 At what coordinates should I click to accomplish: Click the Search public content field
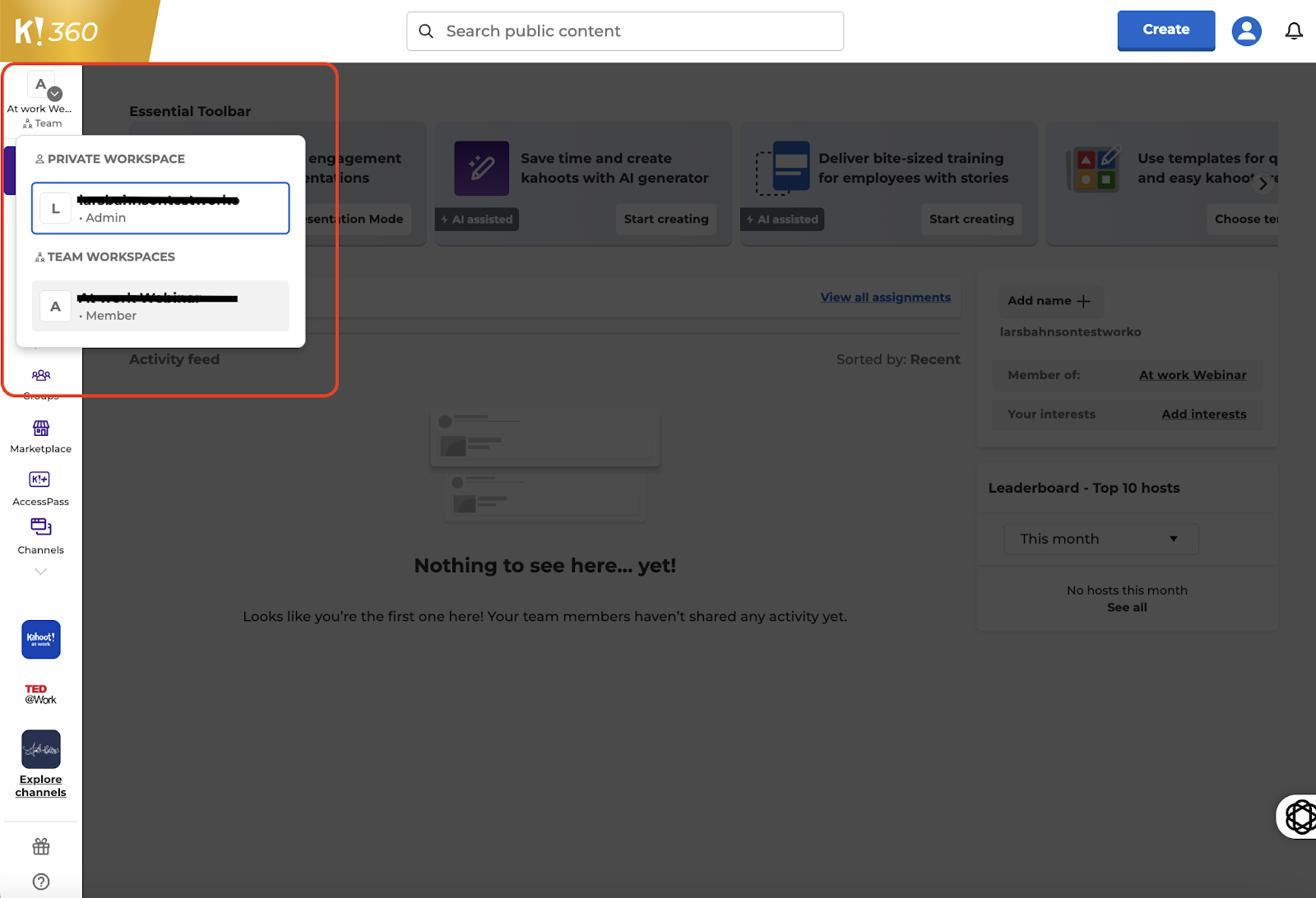[625, 31]
